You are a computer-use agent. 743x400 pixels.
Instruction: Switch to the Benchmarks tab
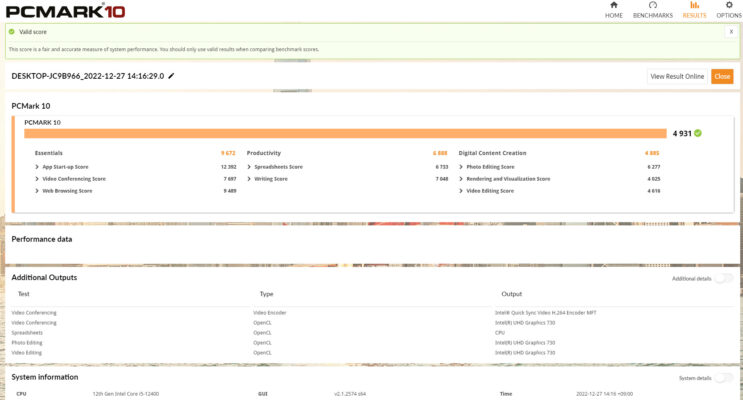(652, 10)
